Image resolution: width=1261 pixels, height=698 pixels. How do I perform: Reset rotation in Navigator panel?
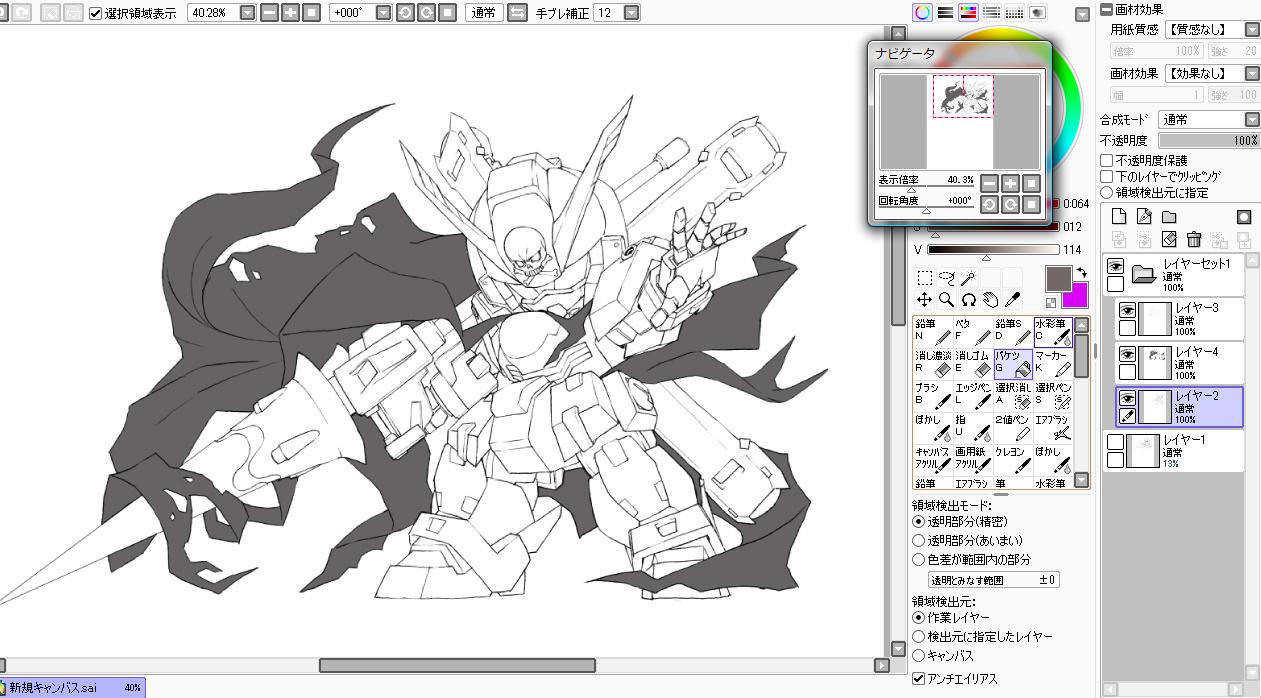1031,204
